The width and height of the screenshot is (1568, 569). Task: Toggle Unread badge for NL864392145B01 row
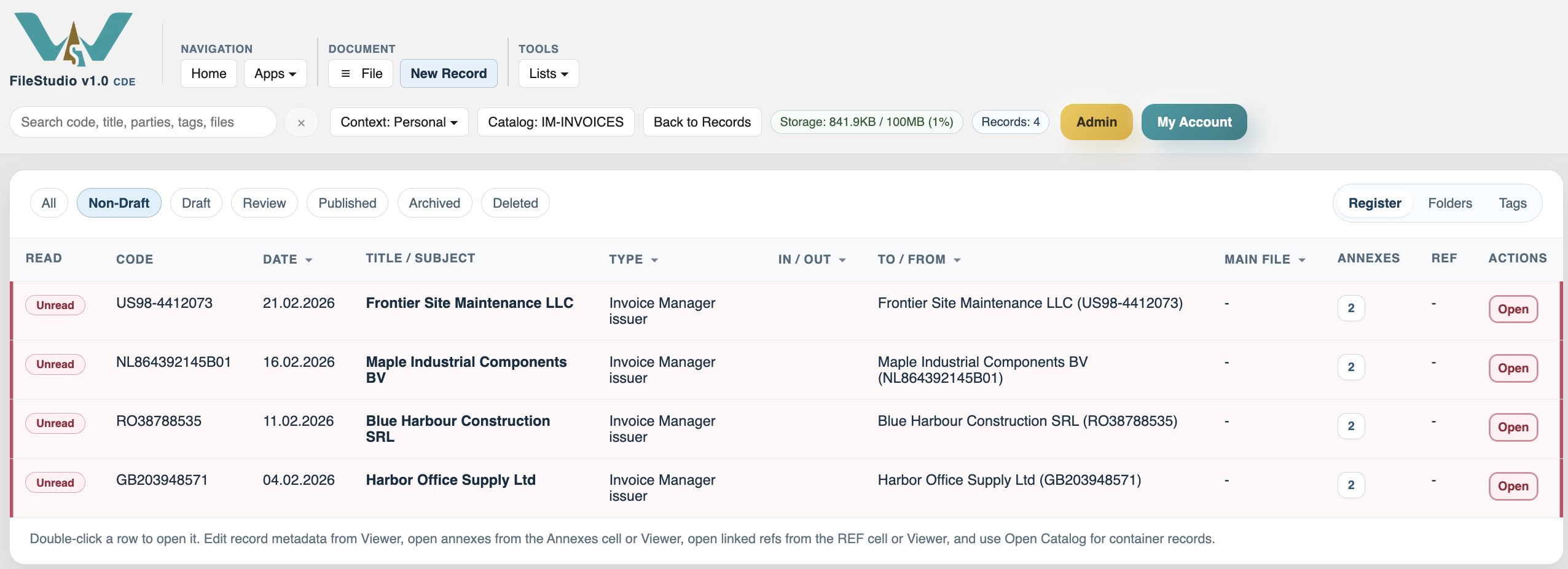55,364
